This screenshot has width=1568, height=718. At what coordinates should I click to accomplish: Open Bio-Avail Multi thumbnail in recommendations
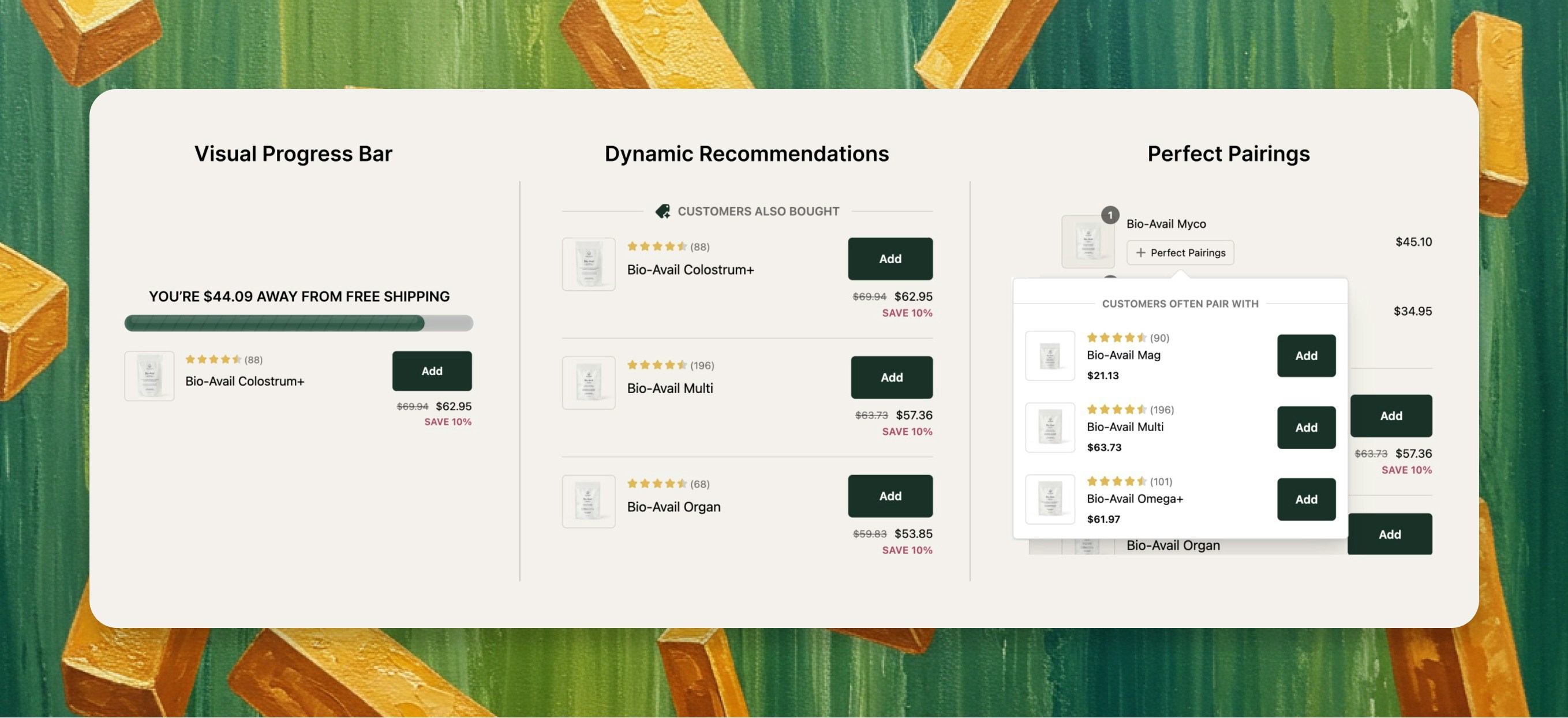pyautogui.click(x=588, y=383)
